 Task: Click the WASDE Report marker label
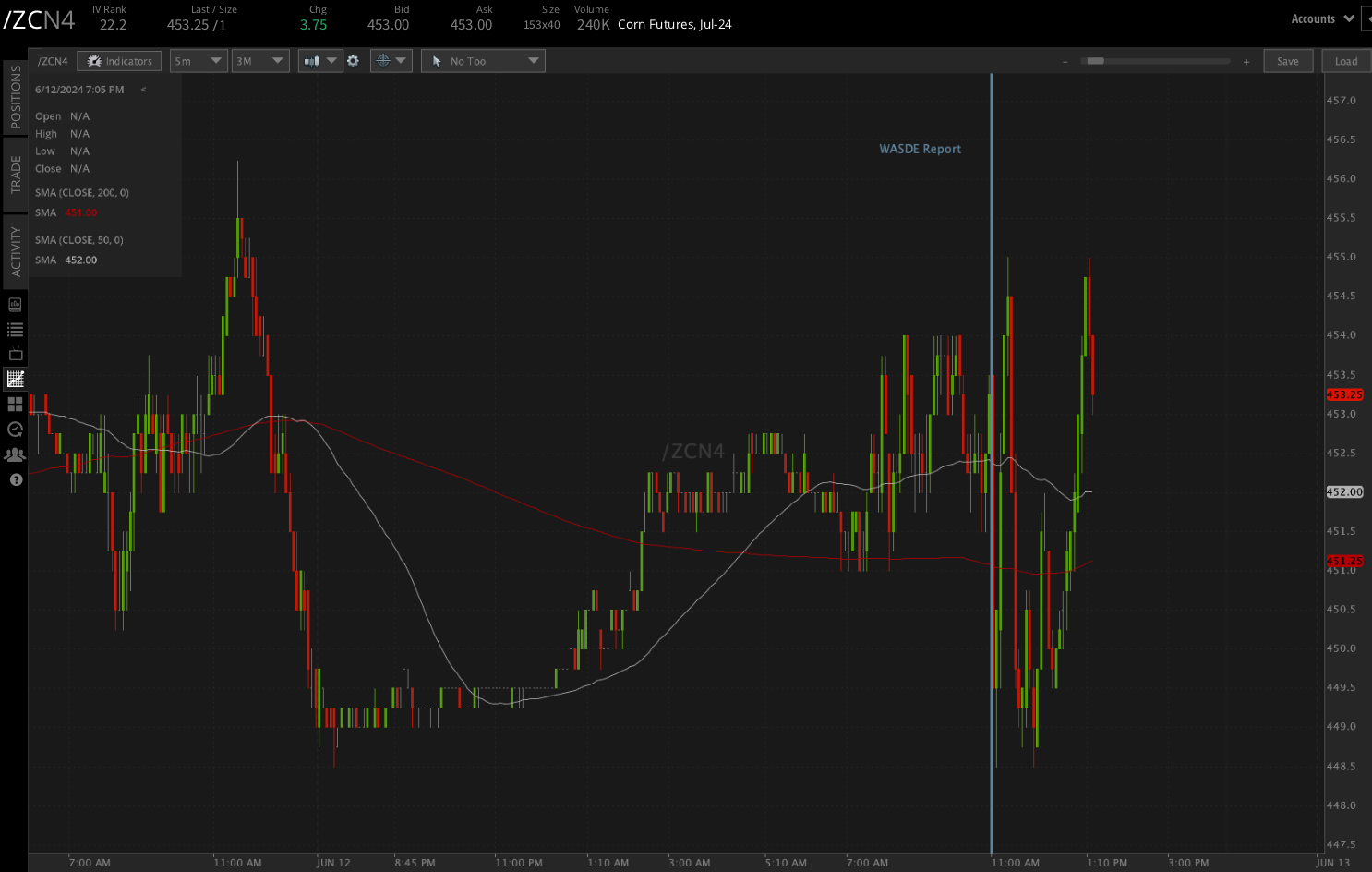[x=920, y=149]
